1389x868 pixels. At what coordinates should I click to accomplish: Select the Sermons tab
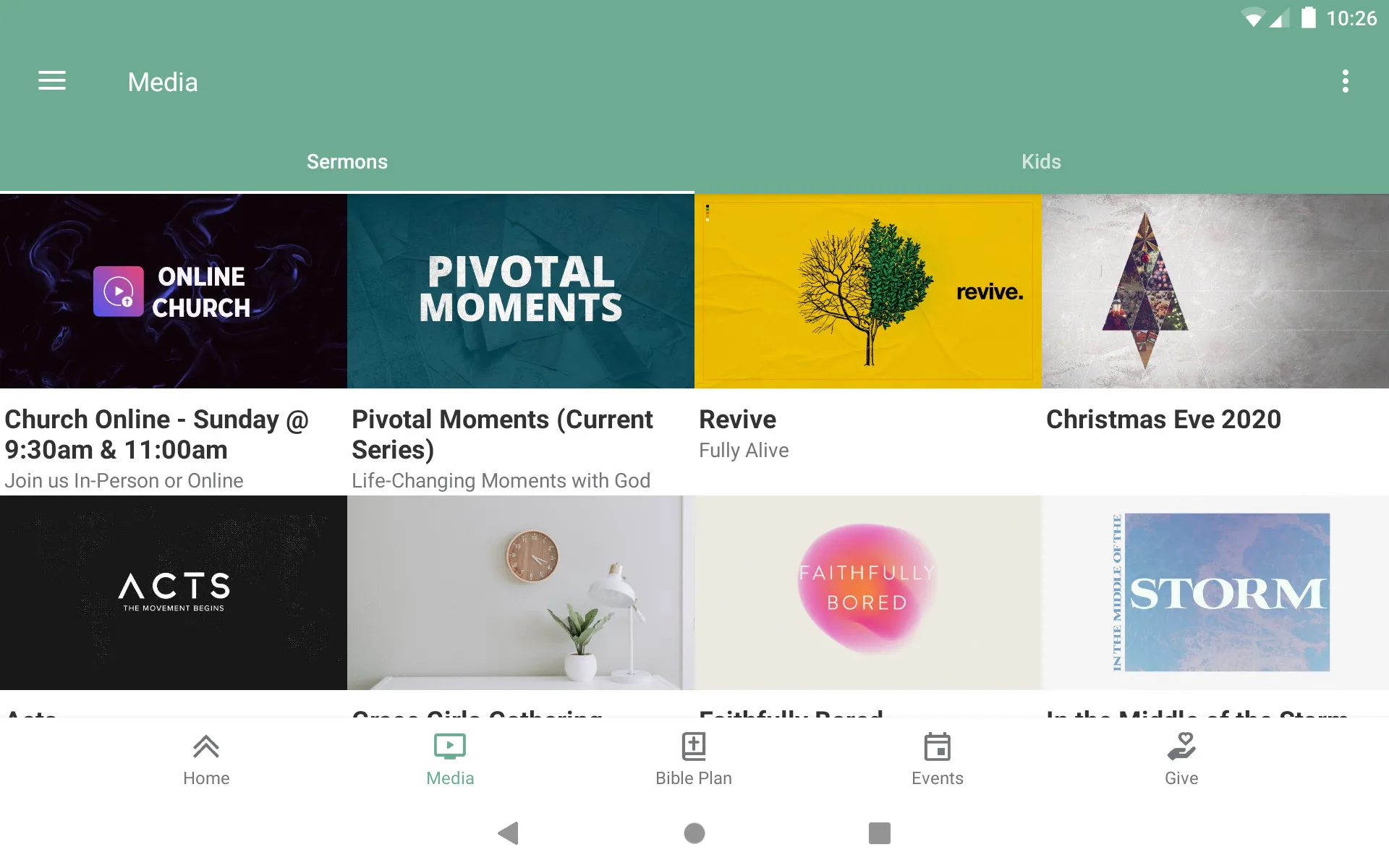pyautogui.click(x=347, y=161)
